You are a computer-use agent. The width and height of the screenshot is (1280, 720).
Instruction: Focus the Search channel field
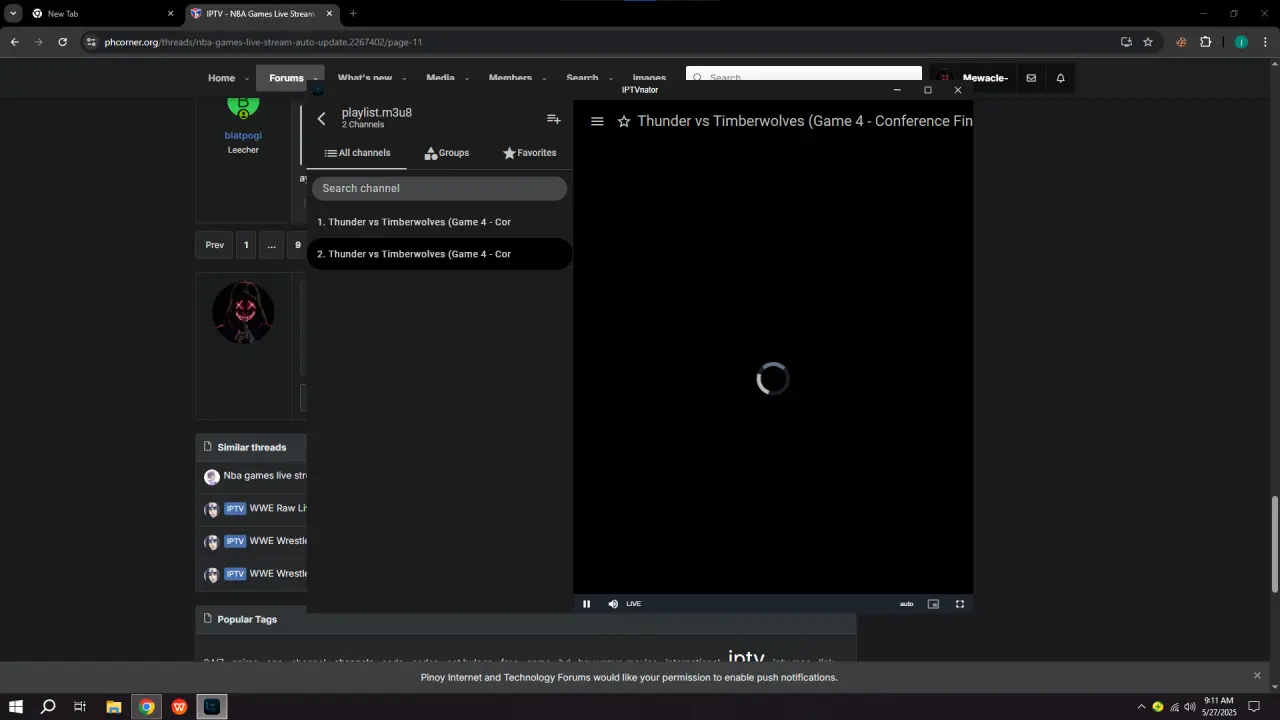point(439,188)
